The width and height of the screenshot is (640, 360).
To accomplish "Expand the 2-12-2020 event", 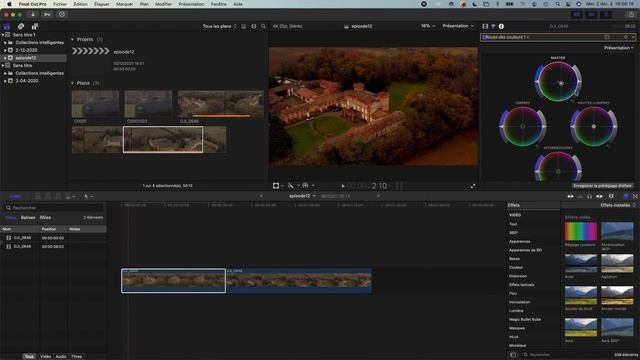I will point(5,50).
